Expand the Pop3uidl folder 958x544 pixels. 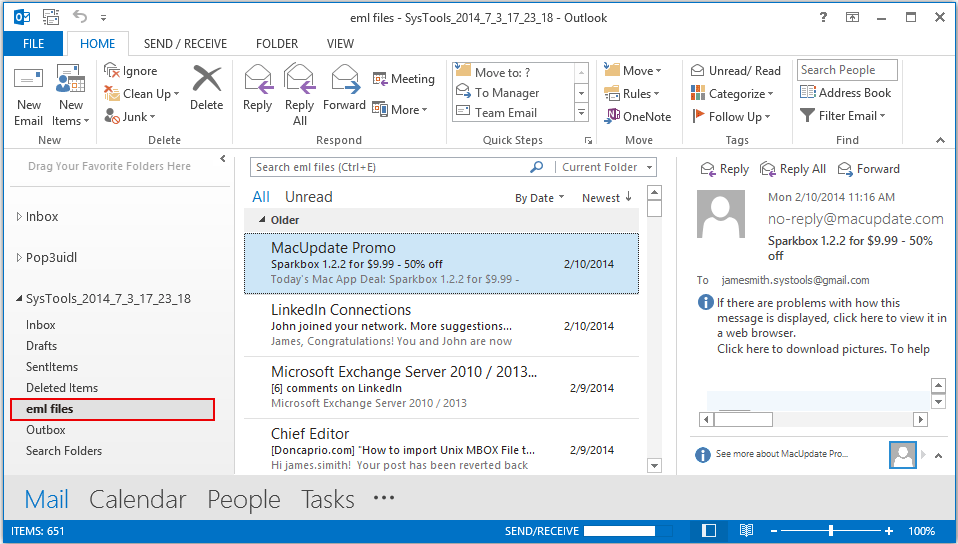pos(19,257)
